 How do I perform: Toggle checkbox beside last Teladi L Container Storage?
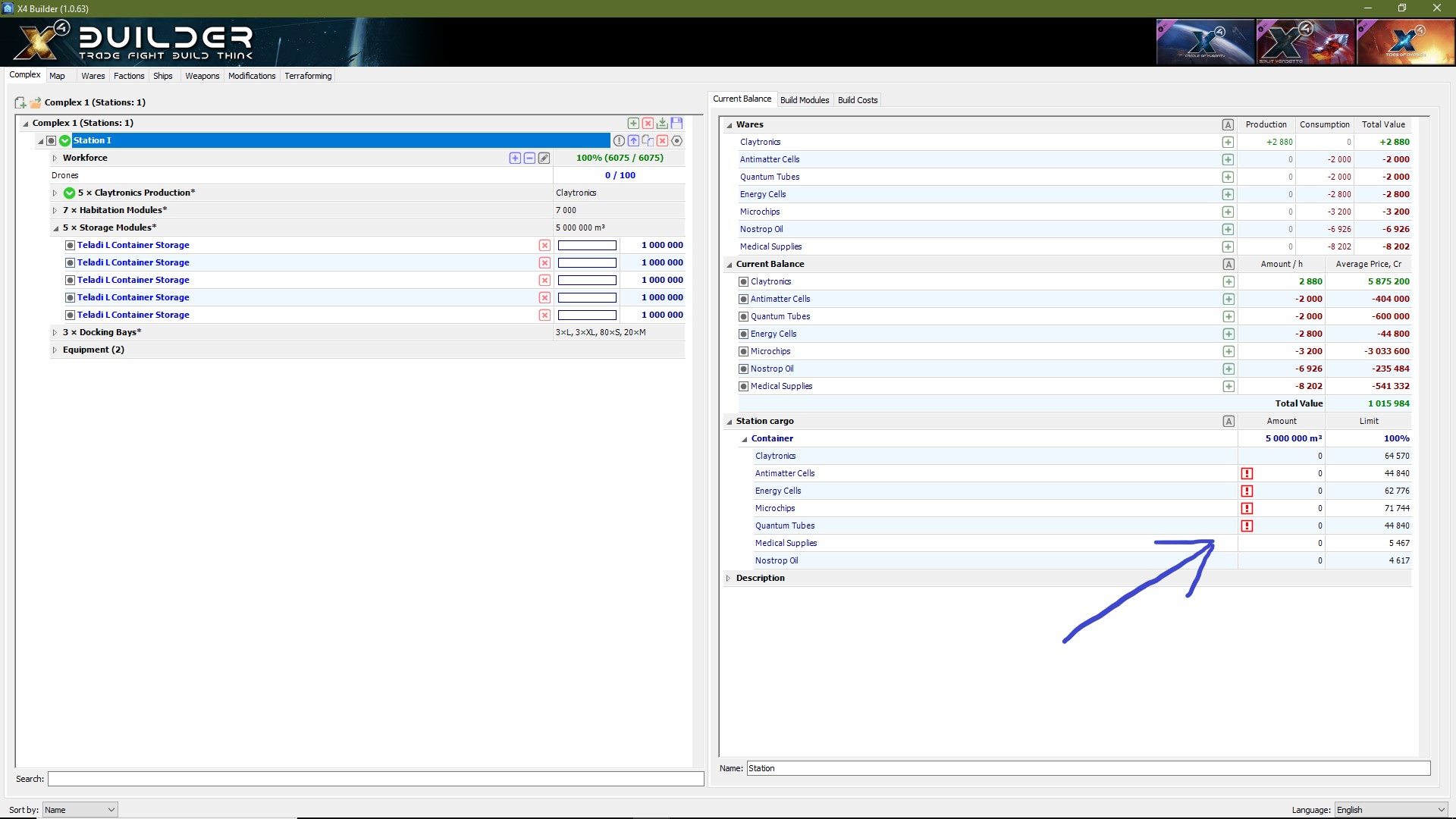[x=70, y=315]
